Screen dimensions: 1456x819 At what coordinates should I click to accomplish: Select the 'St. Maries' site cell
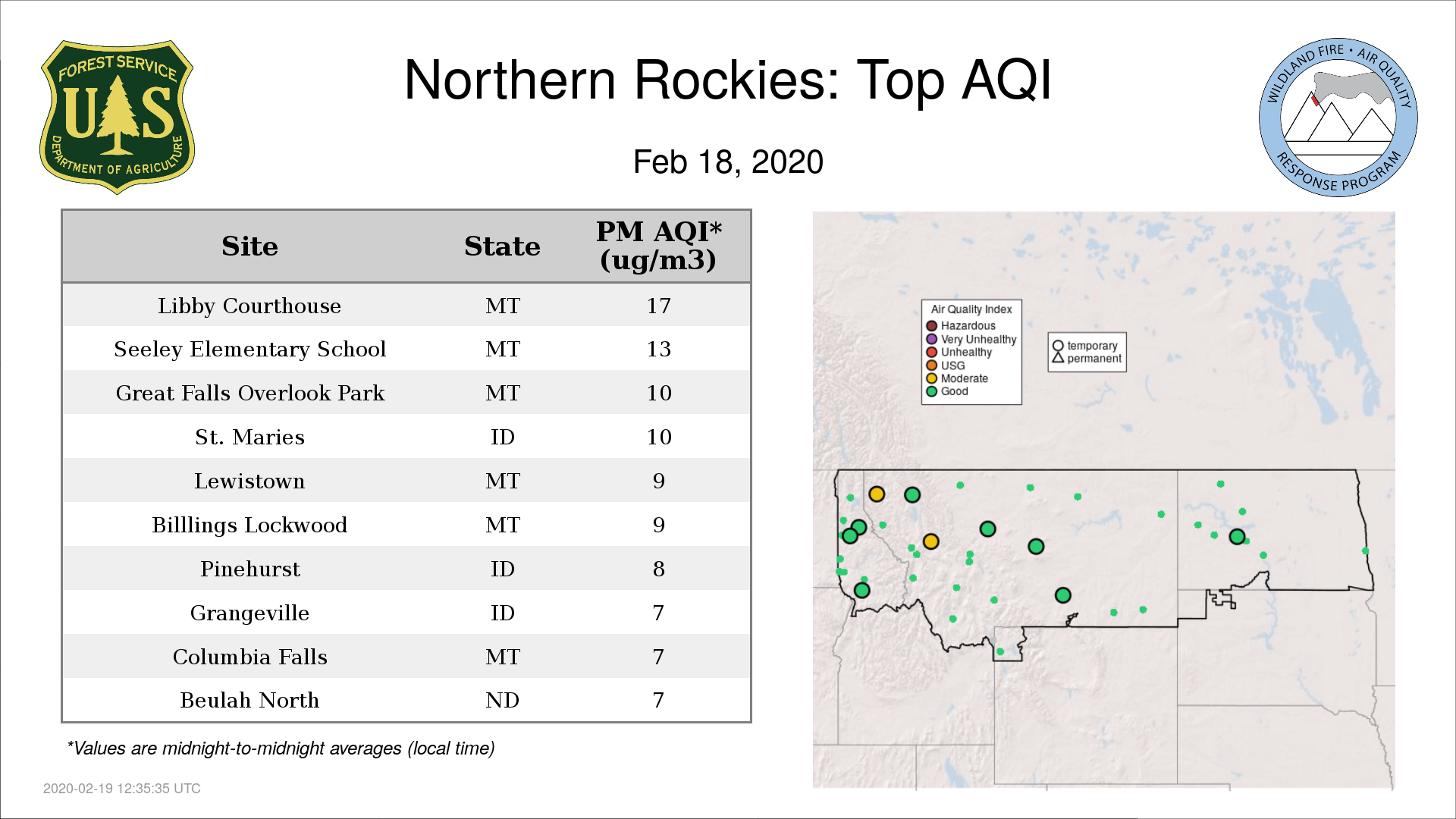coord(249,438)
